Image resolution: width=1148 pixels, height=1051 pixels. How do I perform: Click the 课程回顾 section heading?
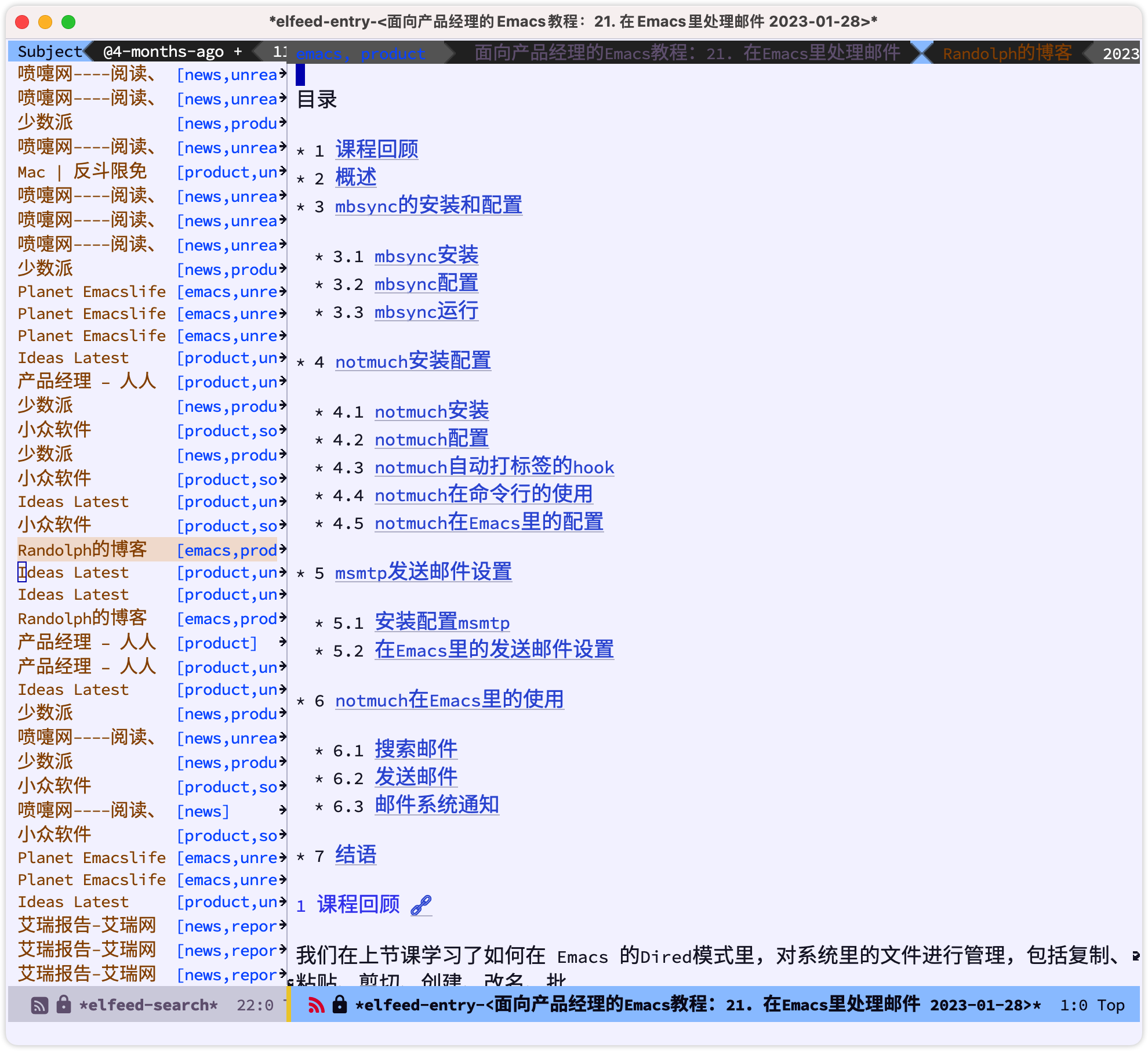click(358, 905)
